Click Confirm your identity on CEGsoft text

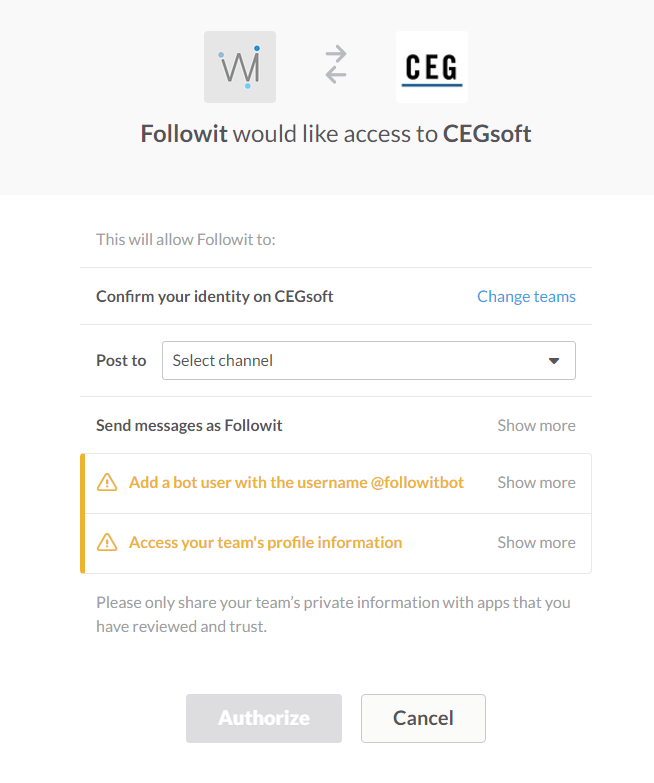coord(214,296)
